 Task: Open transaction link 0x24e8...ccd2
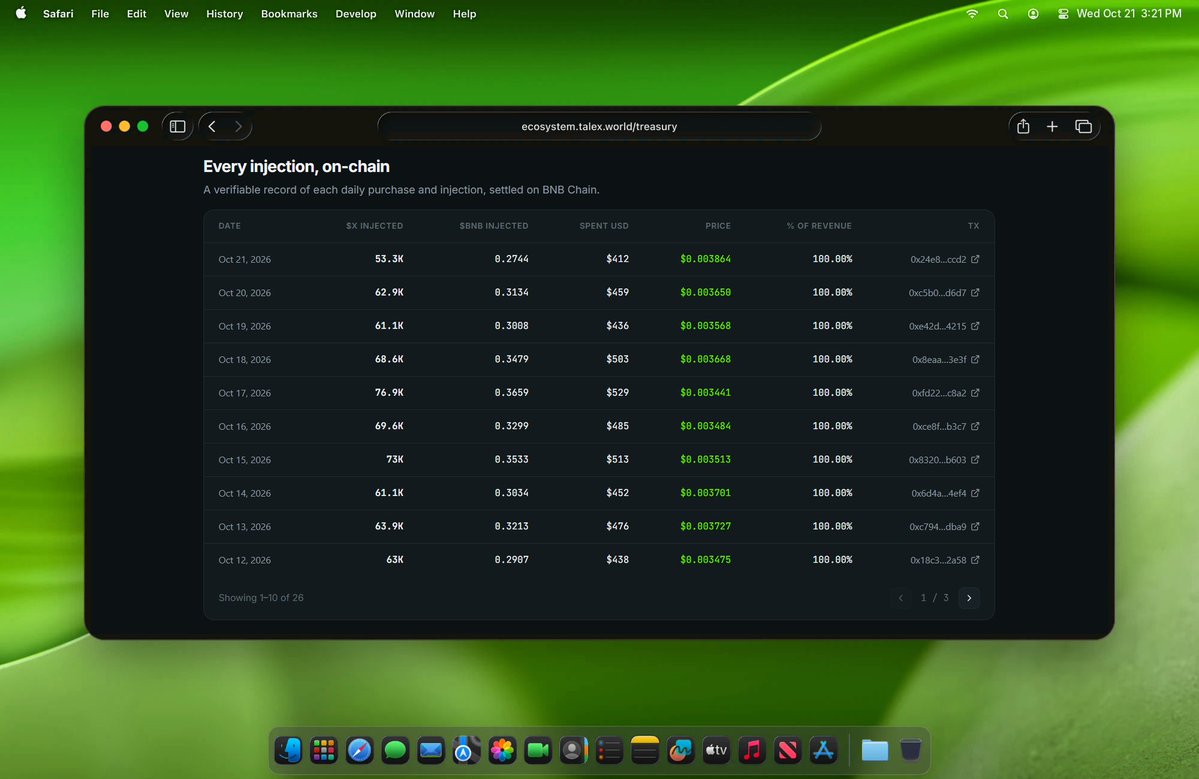[938, 259]
